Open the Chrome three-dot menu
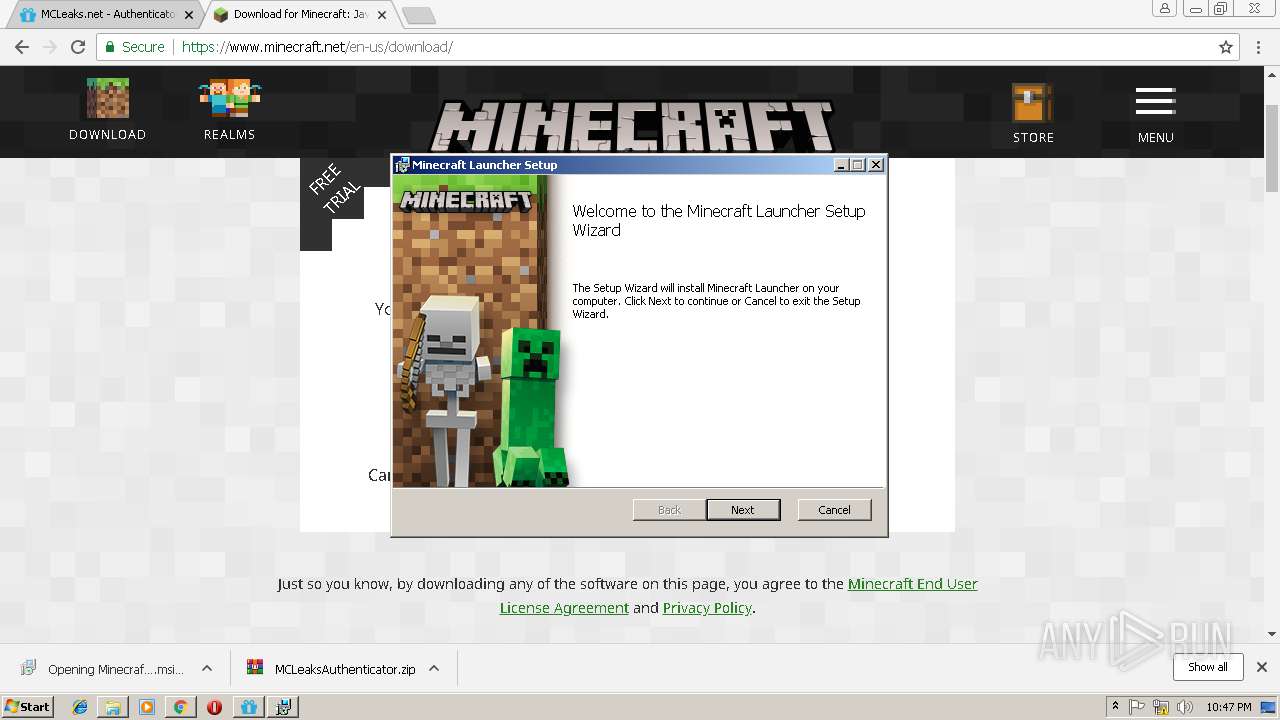 coord(1259,47)
